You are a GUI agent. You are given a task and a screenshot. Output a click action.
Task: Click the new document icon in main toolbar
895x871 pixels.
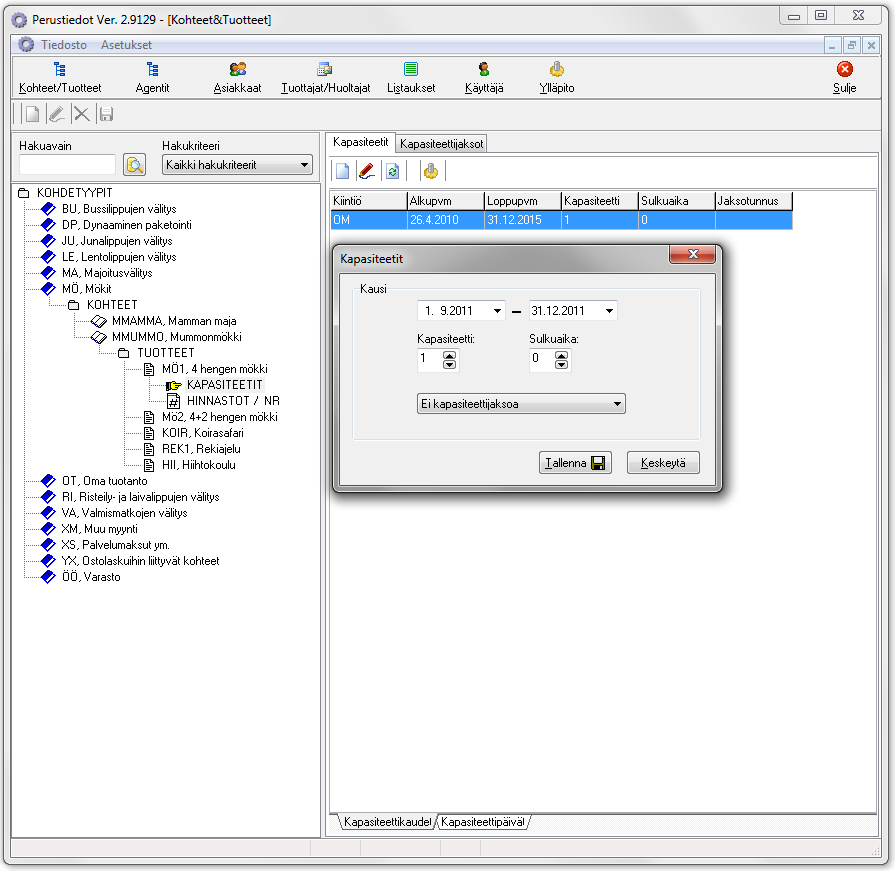33,114
